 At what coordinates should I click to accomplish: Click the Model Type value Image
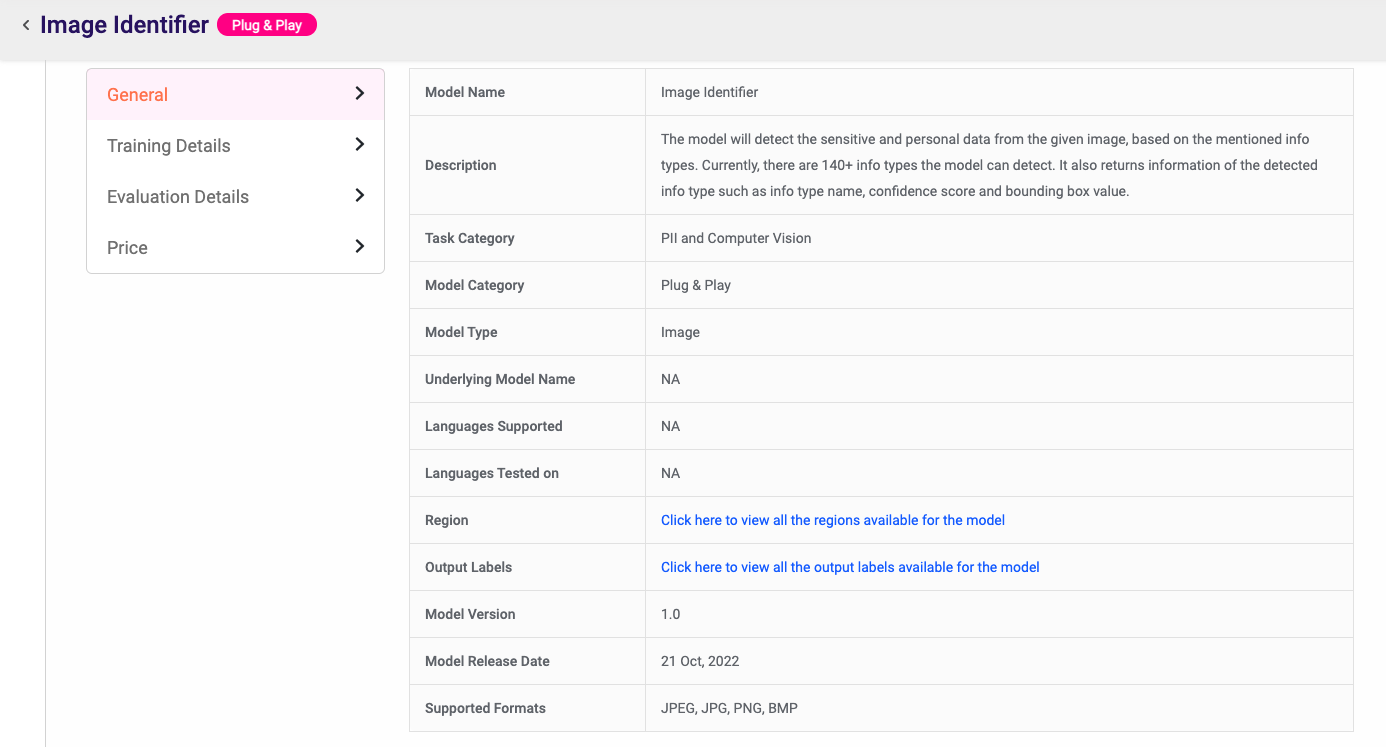tap(680, 332)
